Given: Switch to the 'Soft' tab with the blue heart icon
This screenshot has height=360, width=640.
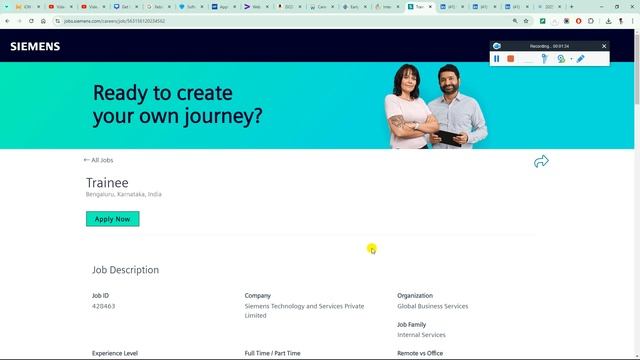Looking at the screenshot, I should point(191,7).
